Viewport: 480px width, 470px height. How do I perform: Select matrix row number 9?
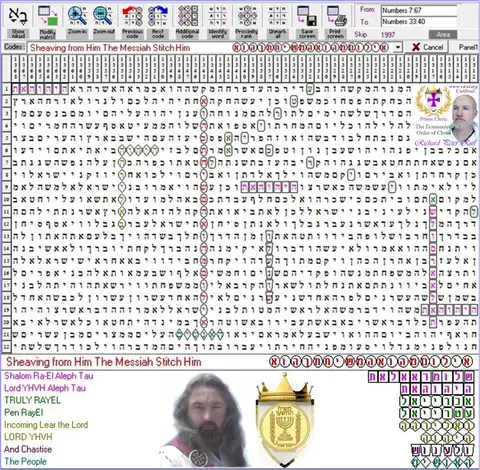pyautogui.click(x=6, y=187)
